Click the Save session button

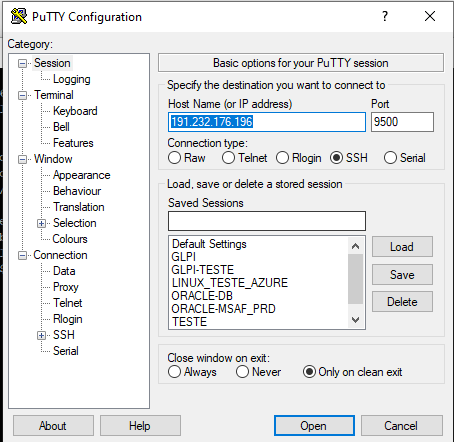[x=402, y=275]
